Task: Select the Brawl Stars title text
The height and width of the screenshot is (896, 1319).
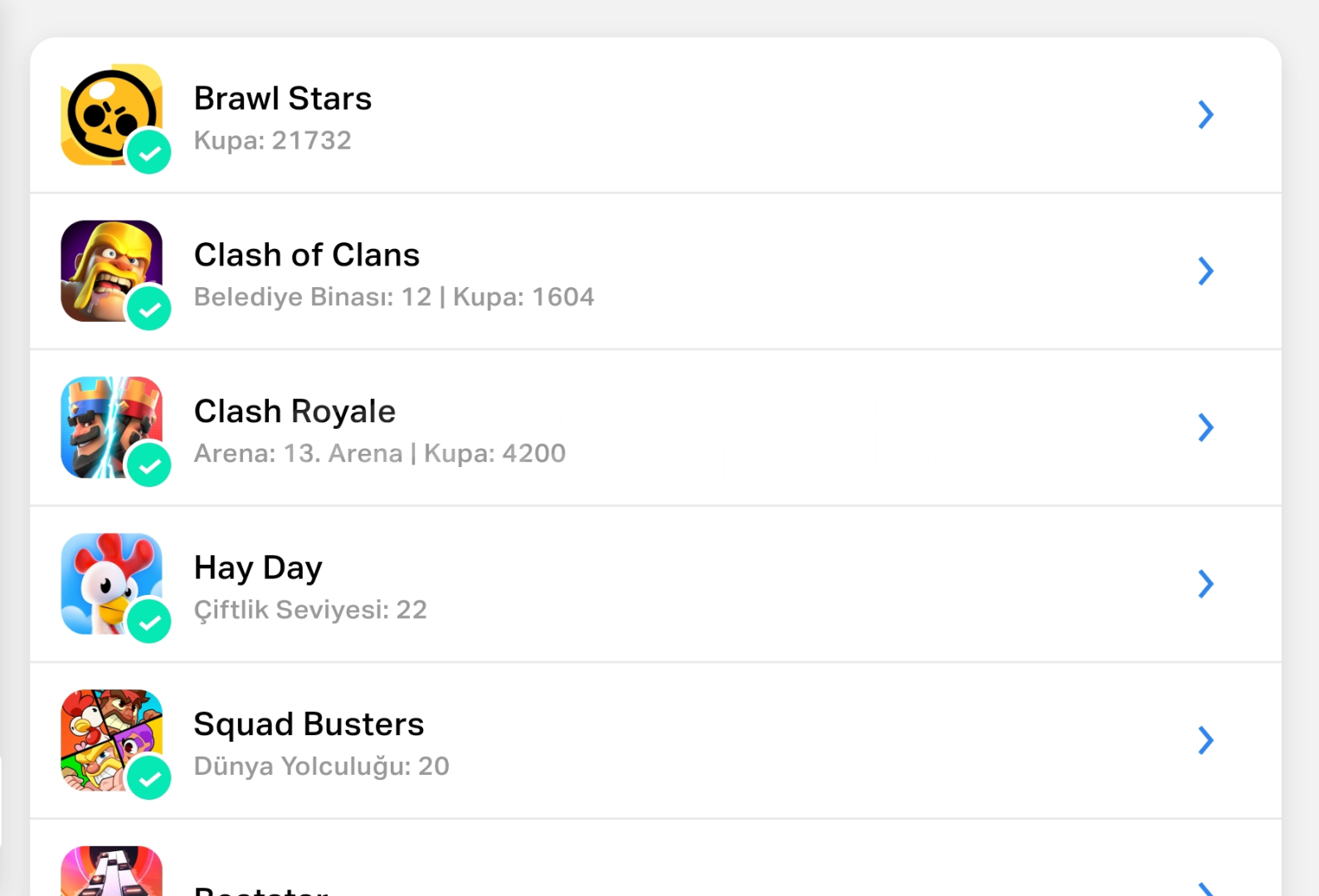Action: click(x=283, y=99)
